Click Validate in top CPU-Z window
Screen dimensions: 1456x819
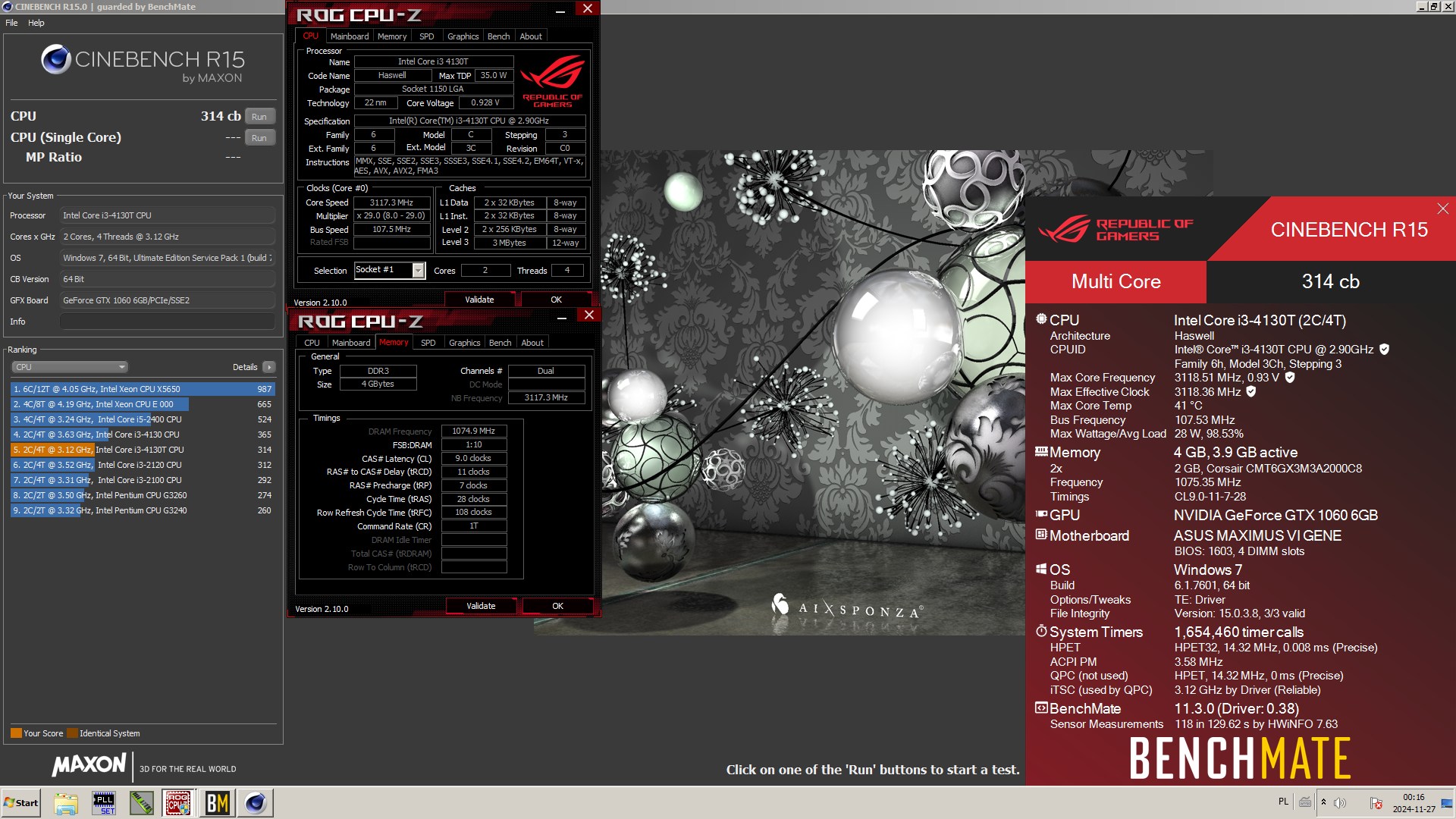(x=479, y=300)
